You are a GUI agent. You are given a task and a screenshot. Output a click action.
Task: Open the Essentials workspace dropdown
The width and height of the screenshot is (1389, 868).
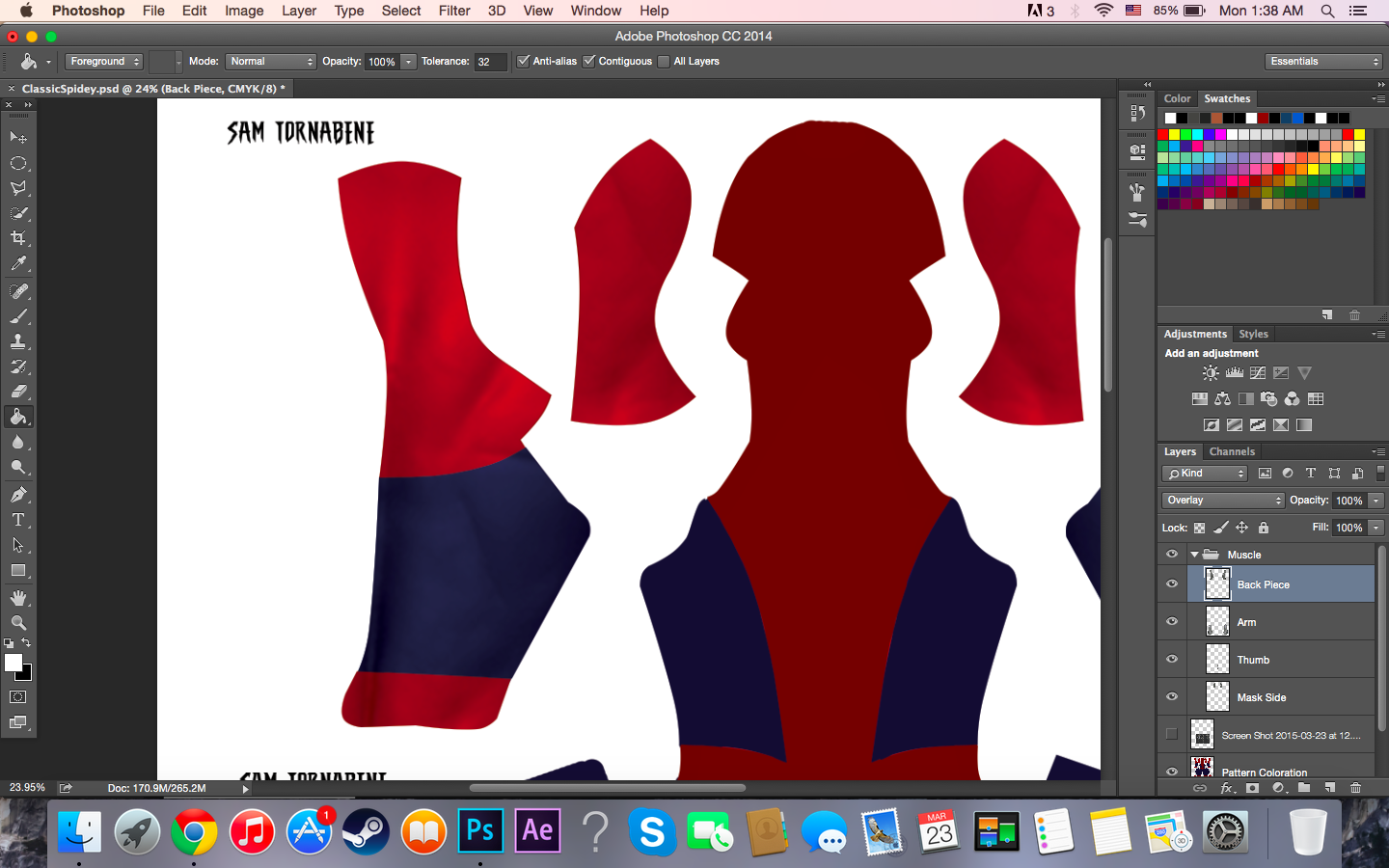coord(1324,61)
